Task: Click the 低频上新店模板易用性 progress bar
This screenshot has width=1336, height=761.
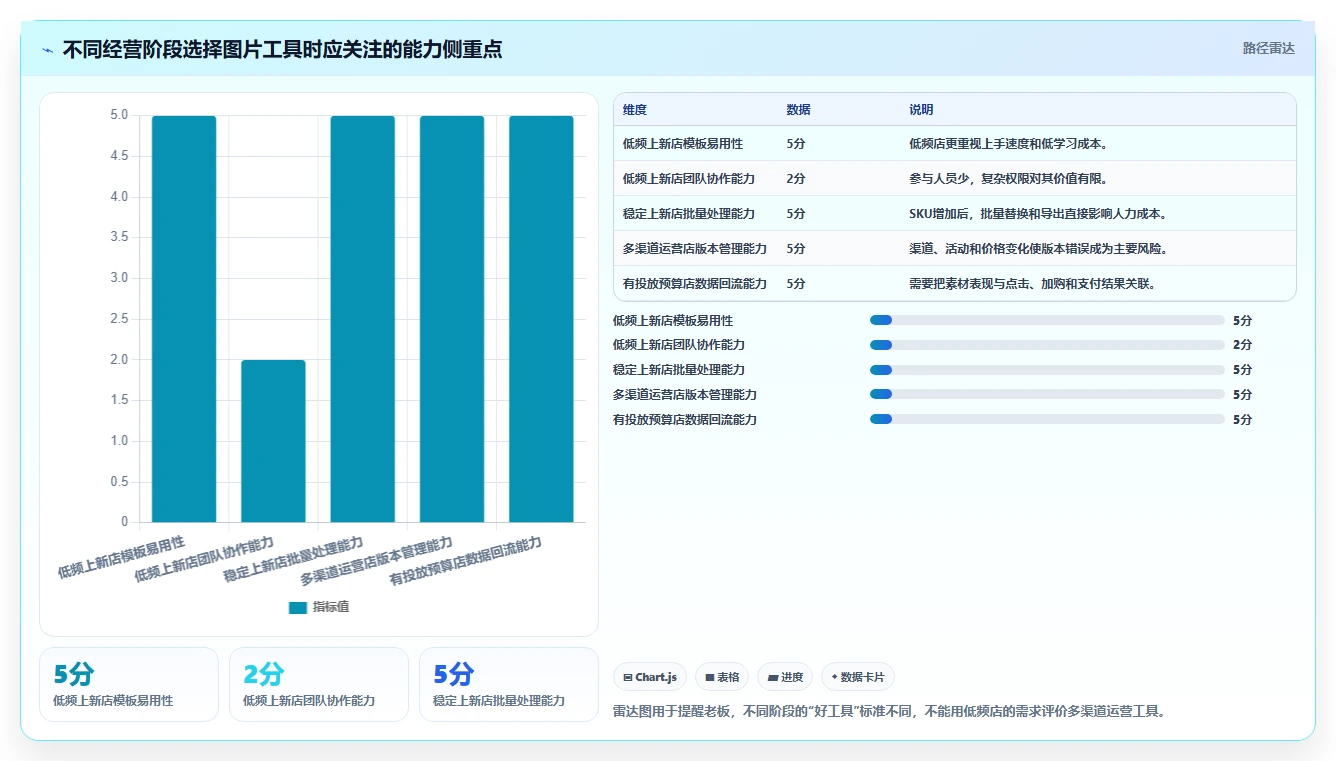Action: [1047, 320]
